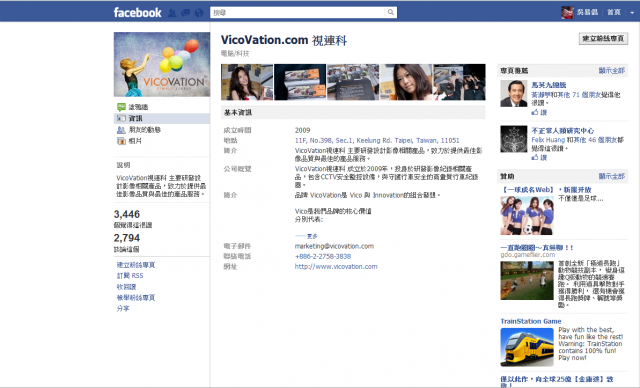
Task: Click the report fan page link
Action: tap(136, 297)
